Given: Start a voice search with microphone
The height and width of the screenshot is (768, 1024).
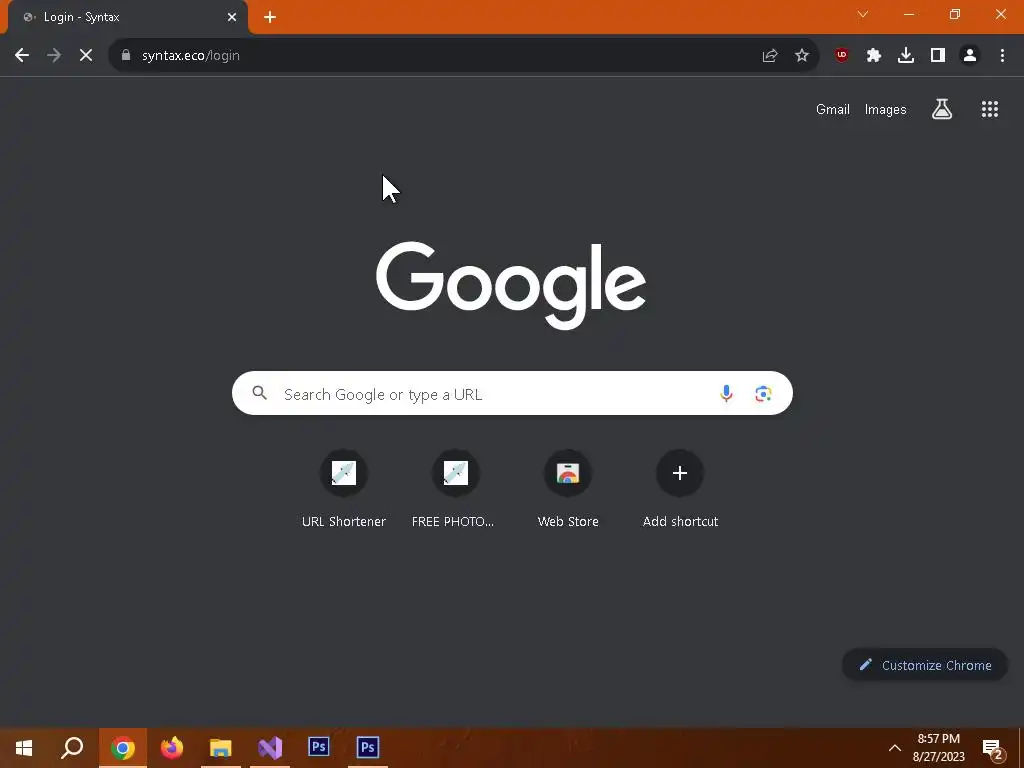Looking at the screenshot, I should 726,393.
